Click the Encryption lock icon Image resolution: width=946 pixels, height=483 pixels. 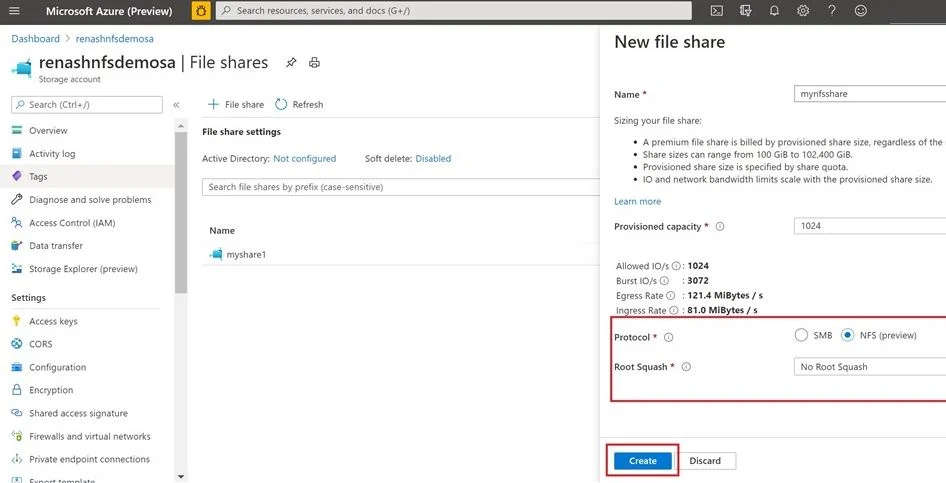(17, 390)
